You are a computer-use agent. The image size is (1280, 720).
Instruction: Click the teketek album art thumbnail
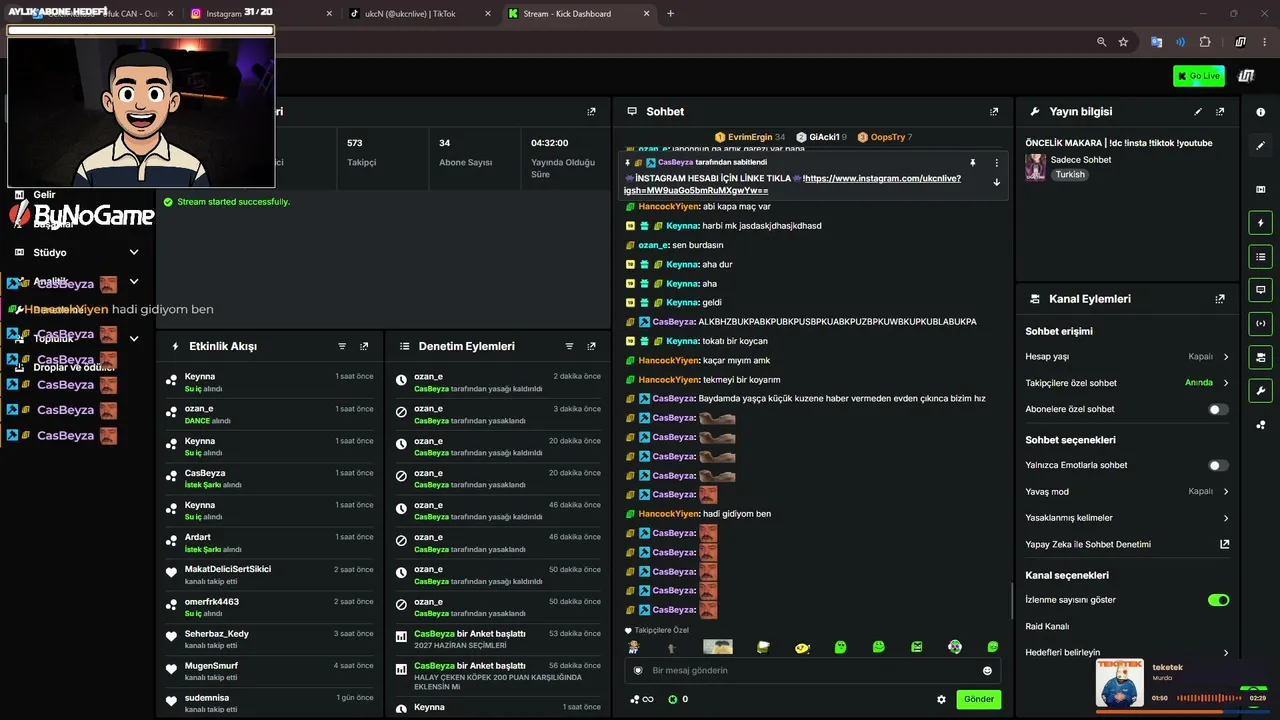coord(1120,683)
